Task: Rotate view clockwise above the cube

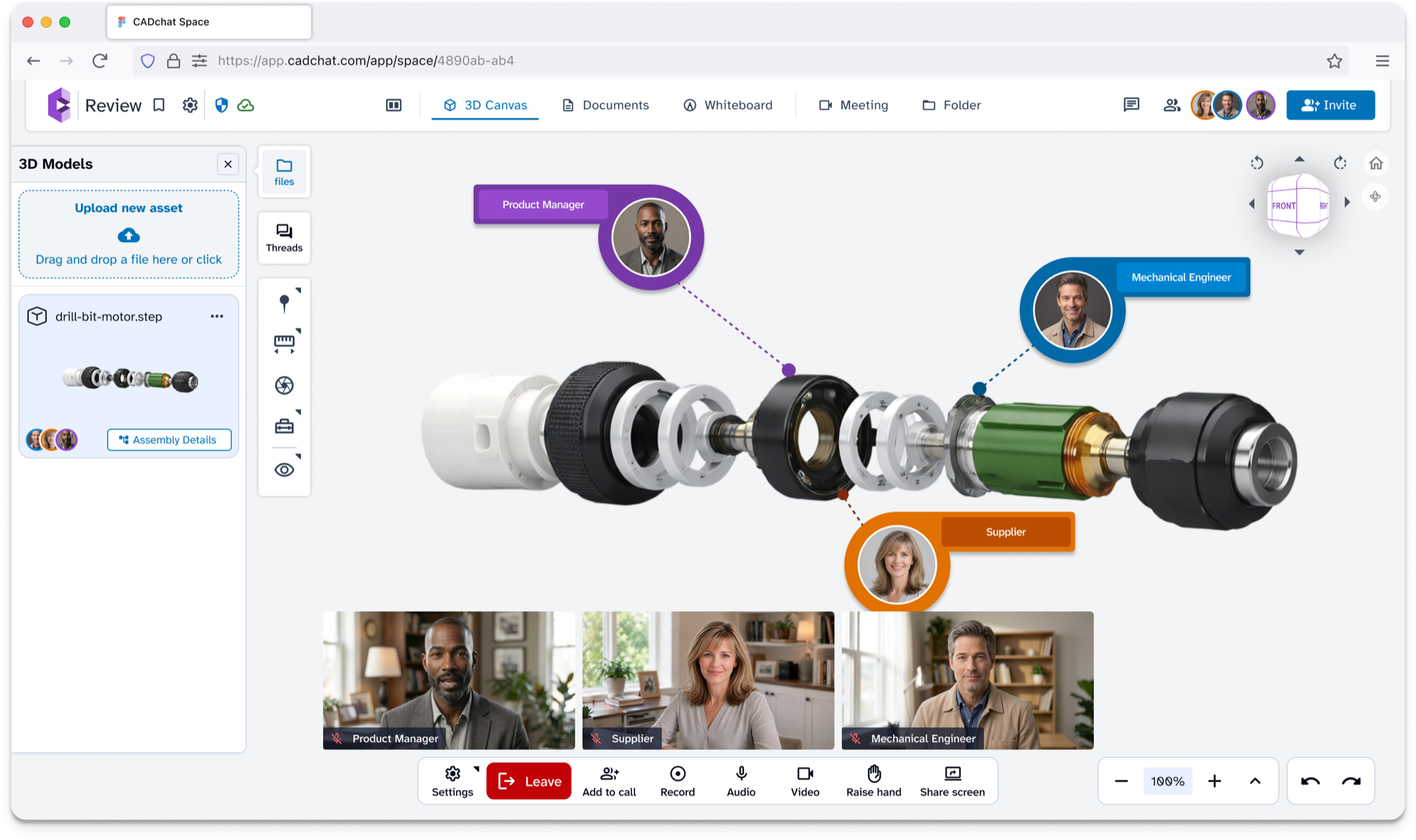Action: [x=1340, y=163]
